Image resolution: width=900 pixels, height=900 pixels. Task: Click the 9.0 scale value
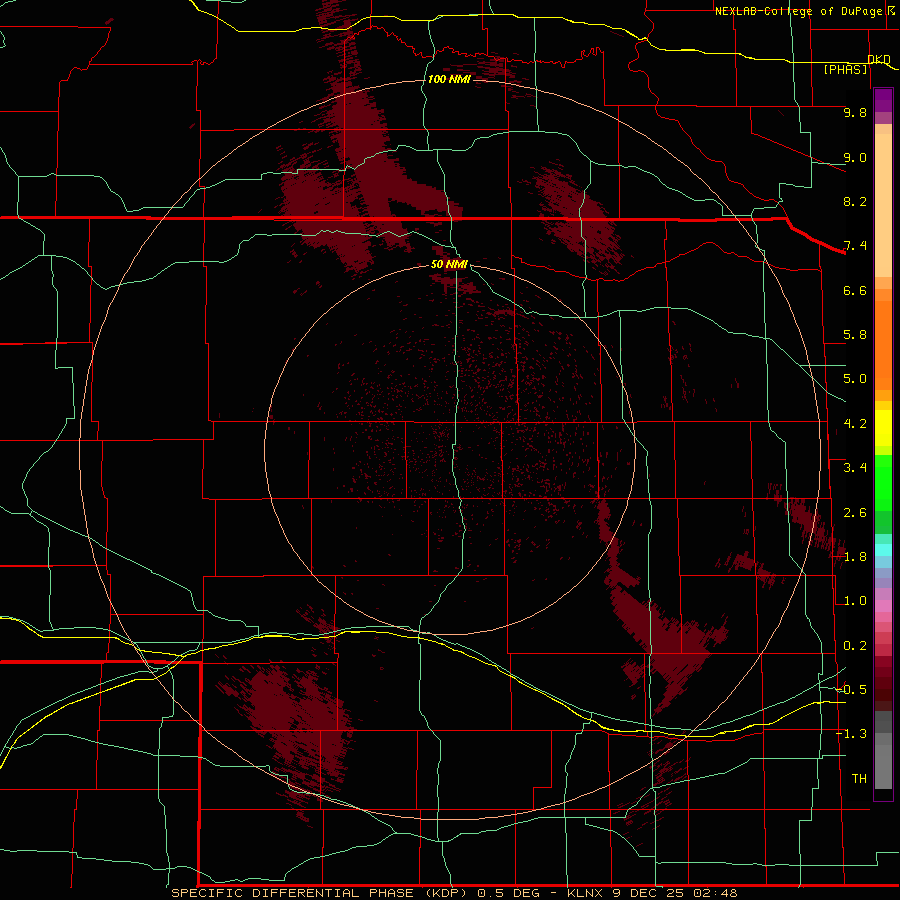pyautogui.click(x=855, y=157)
